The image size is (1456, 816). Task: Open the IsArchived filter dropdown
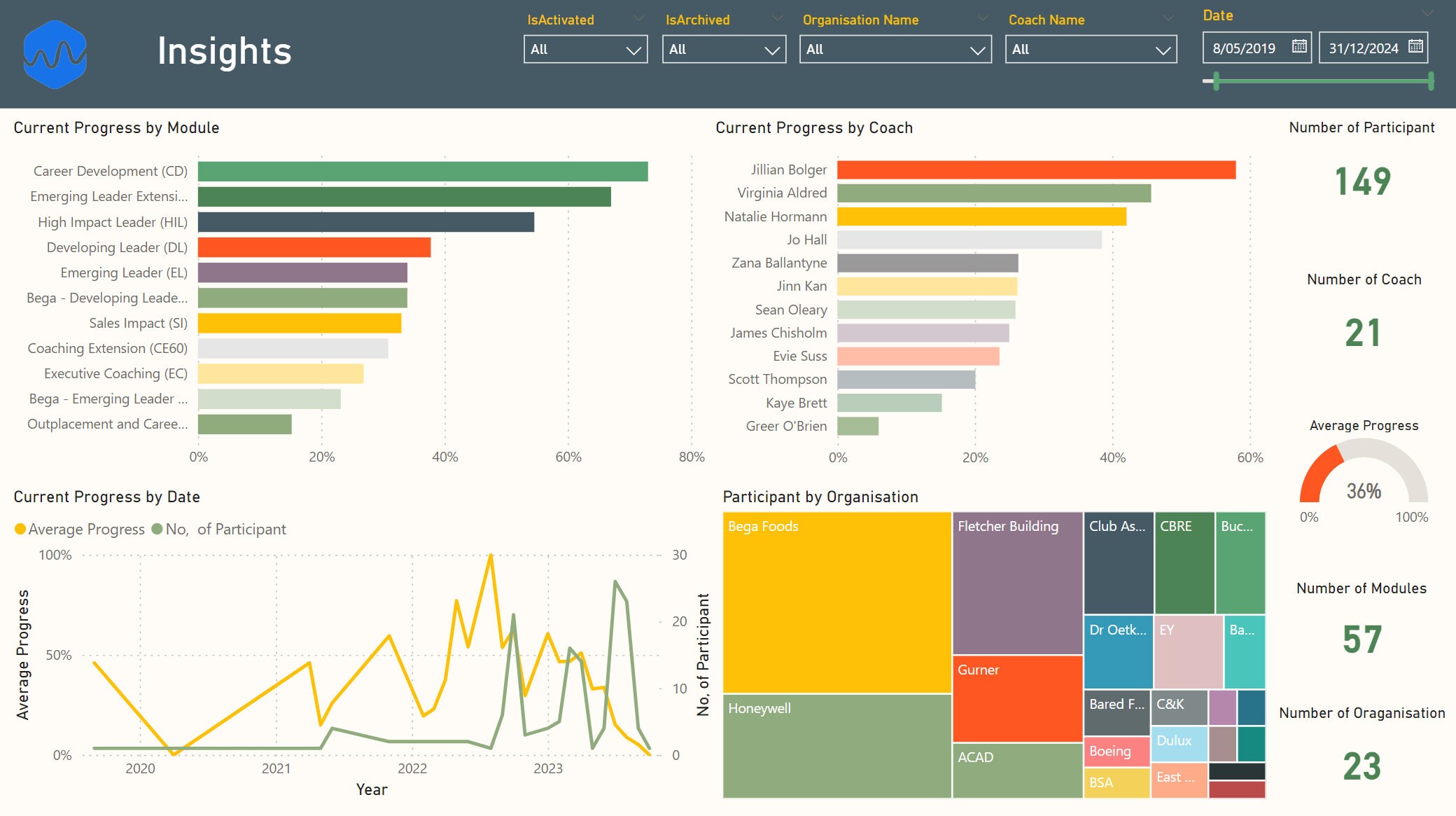(771, 50)
